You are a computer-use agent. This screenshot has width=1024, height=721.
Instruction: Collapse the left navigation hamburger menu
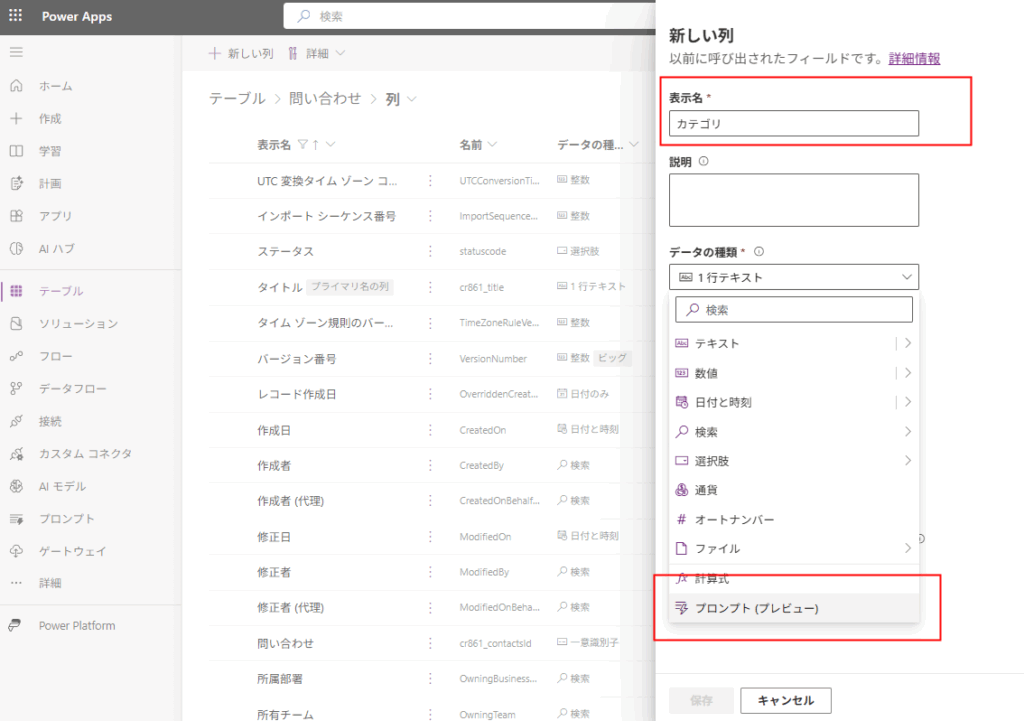click(16, 52)
